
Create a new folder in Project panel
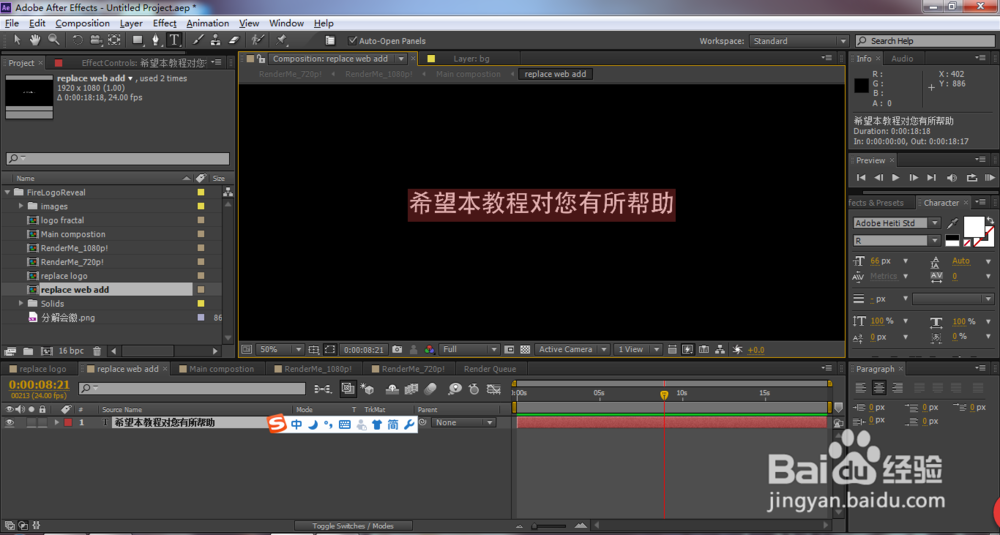point(28,351)
